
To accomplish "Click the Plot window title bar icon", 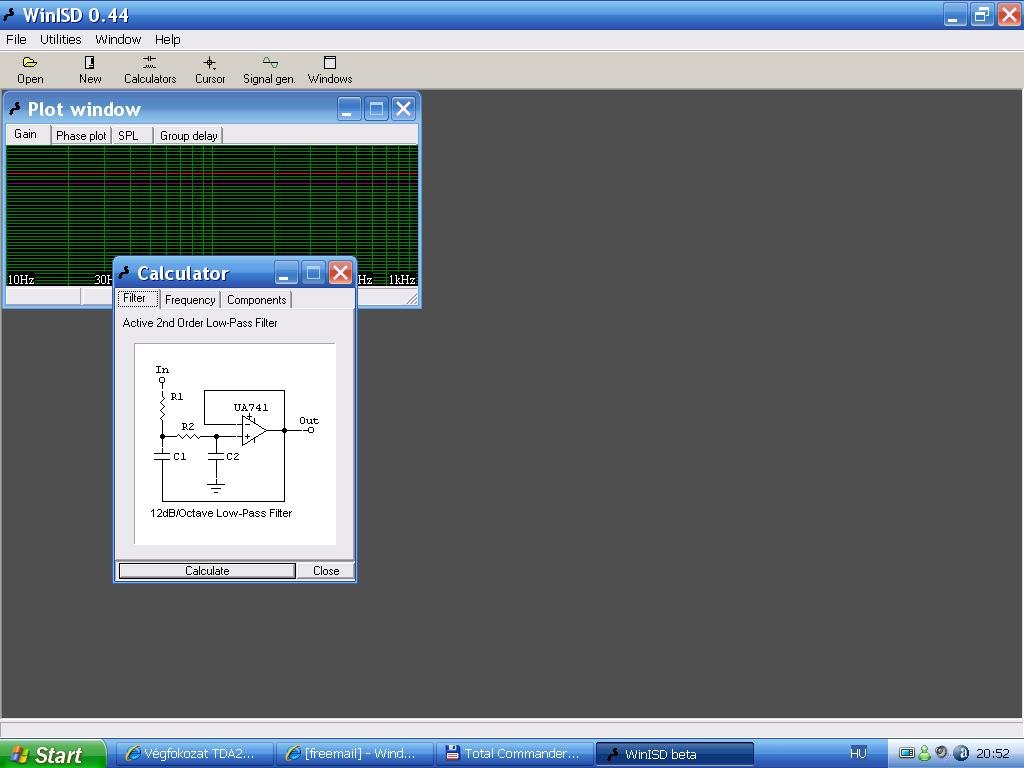I will 16,109.
